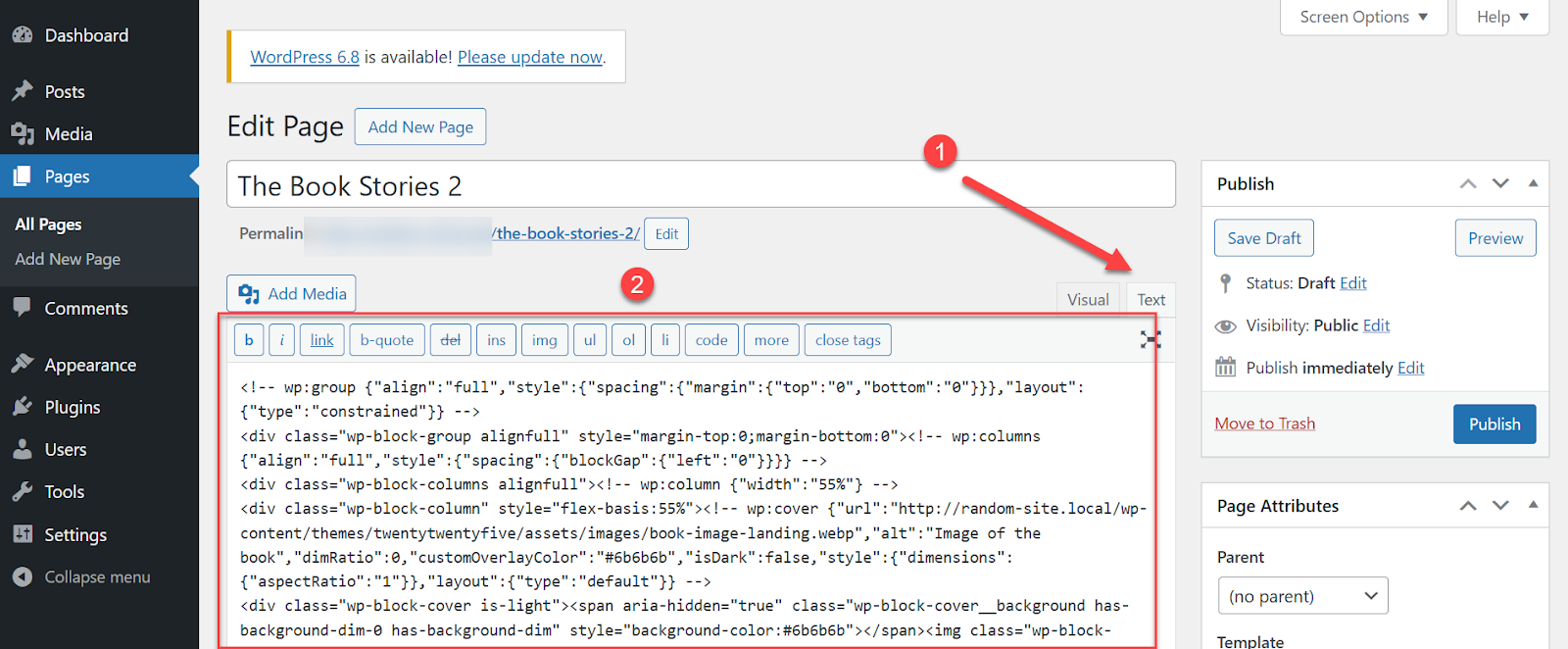Open the Screen Options dropdown

pyautogui.click(x=1363, y=17)
